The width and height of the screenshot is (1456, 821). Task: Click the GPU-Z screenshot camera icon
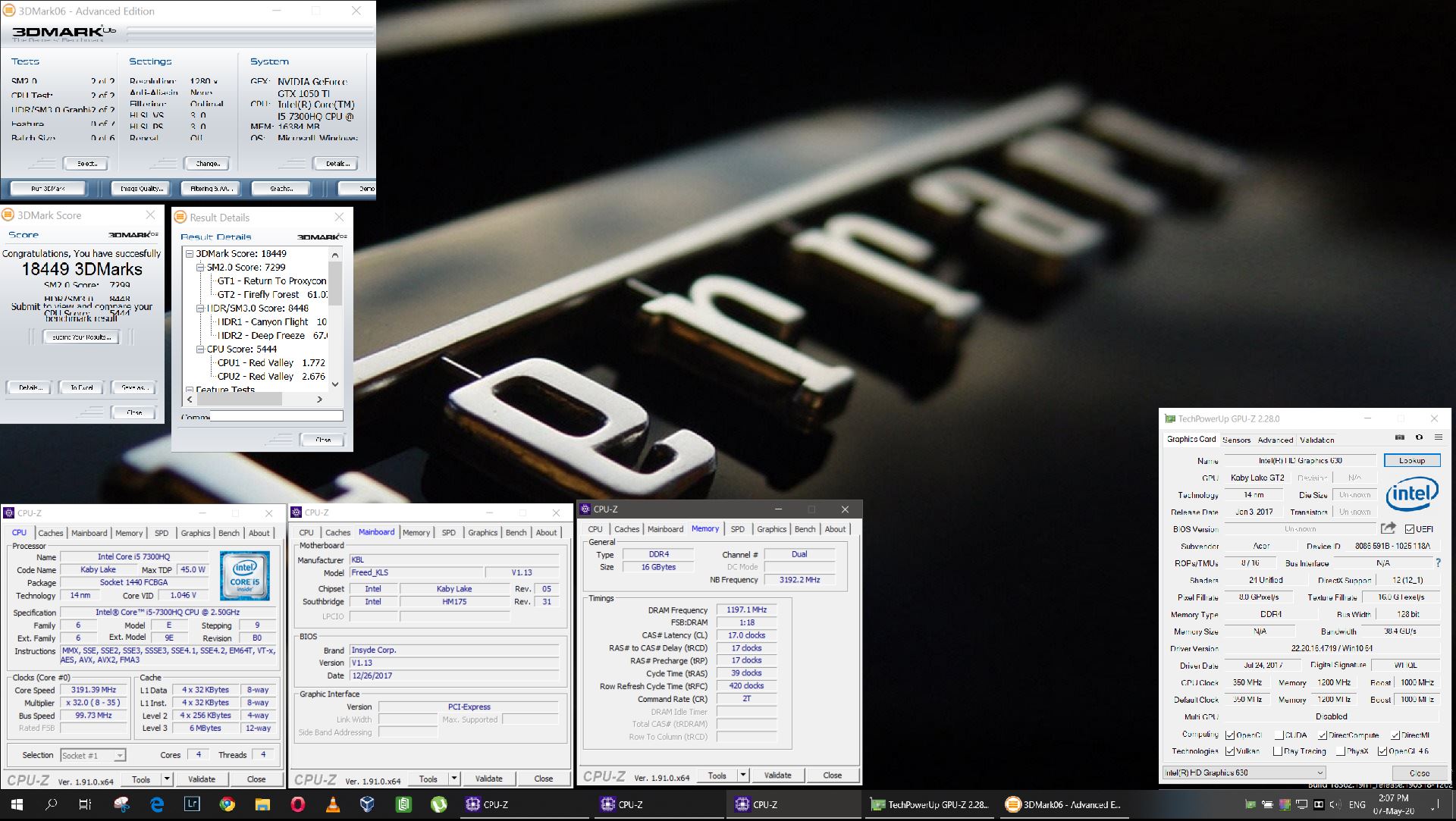(x=1400, y=437)
